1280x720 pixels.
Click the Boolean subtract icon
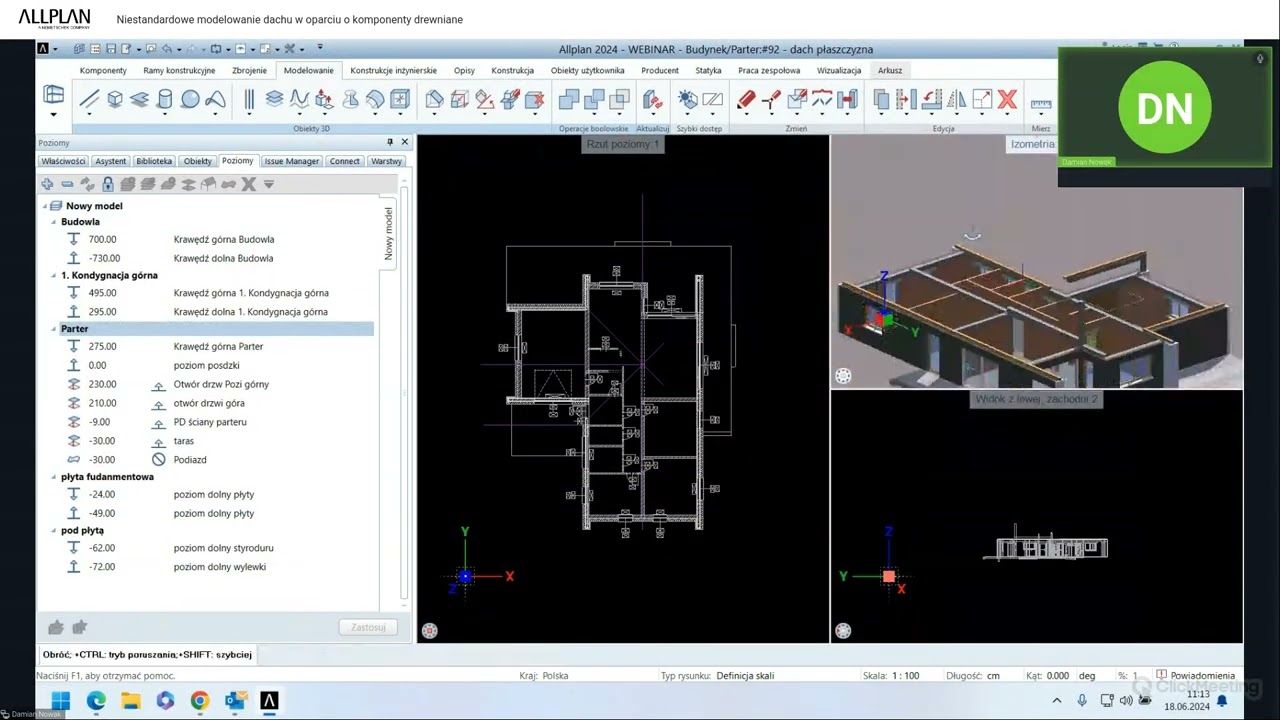[594, 99]
